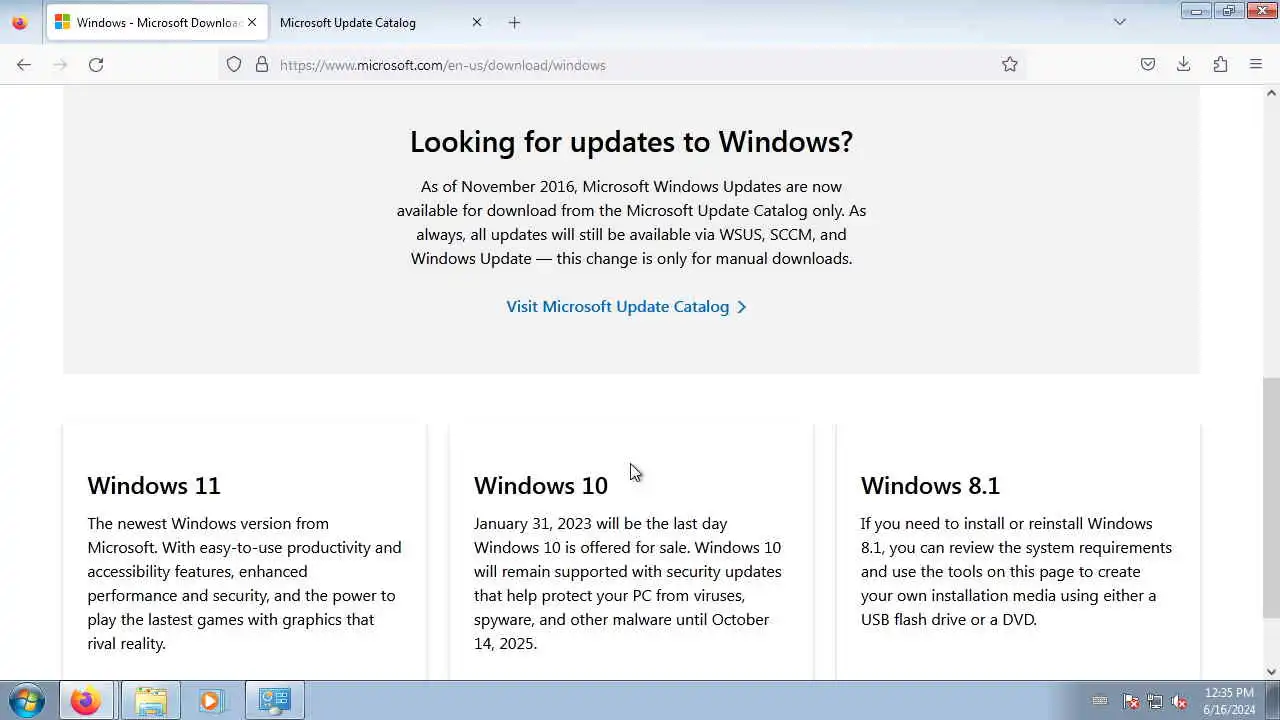The image size is (1280, 720).
Task: Click the control panel taskbar icon
Action: click(x=274, y=701)
